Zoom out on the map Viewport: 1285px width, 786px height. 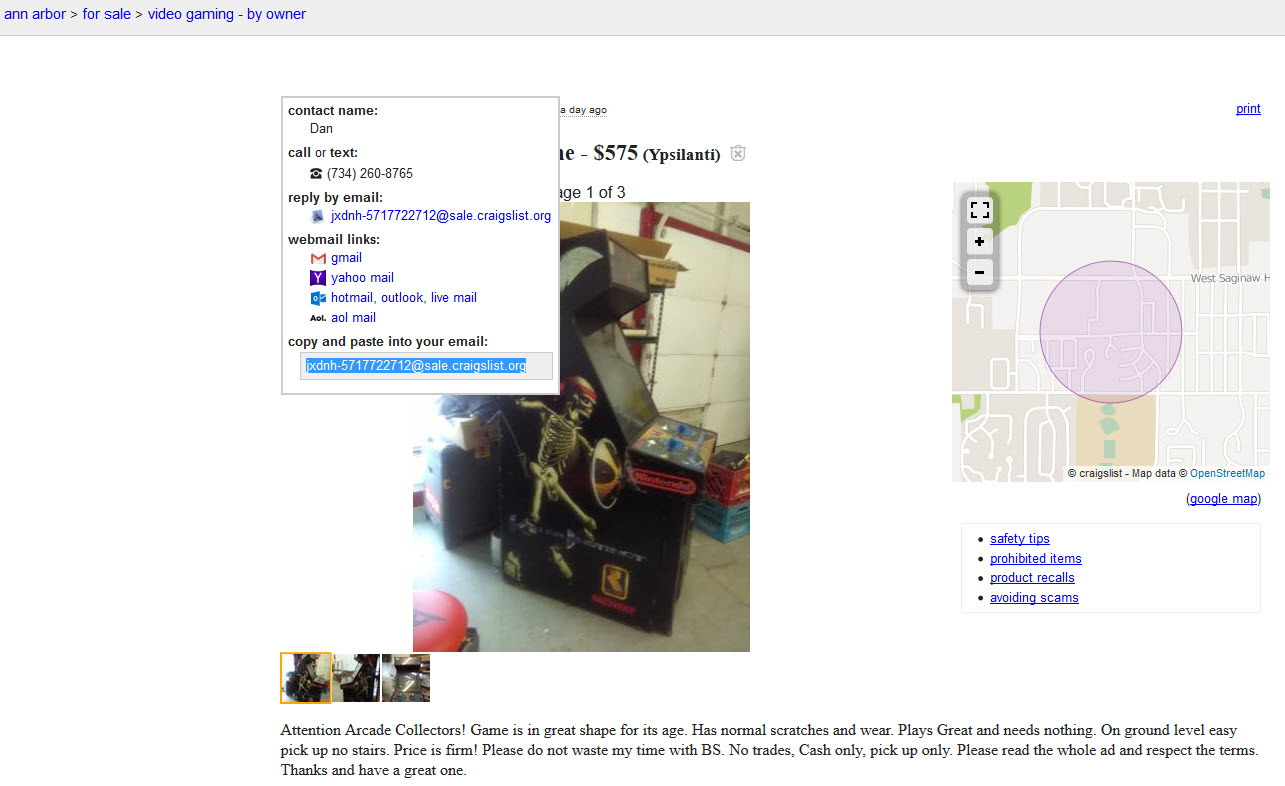[980, 272]
